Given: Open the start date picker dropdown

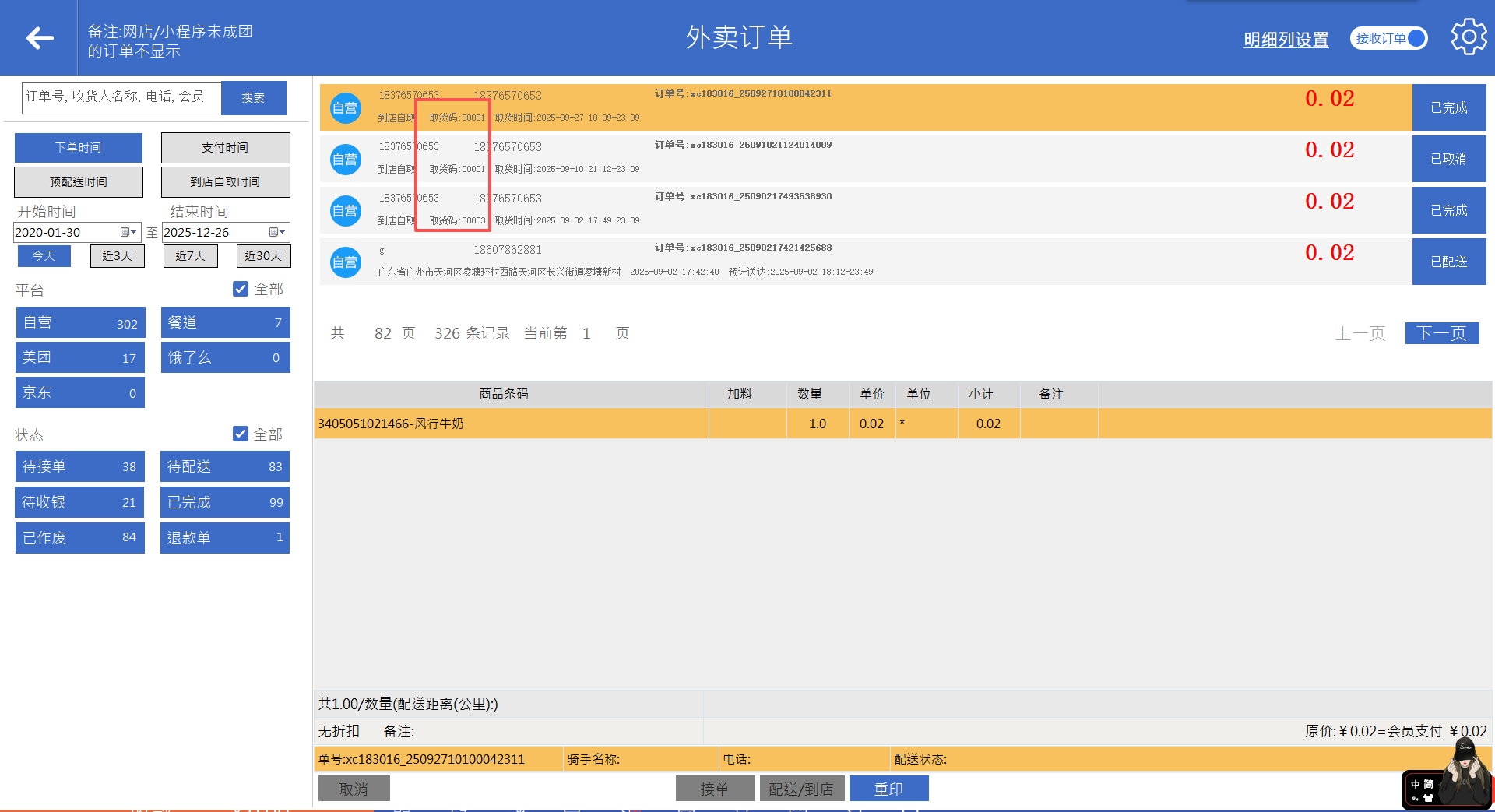Looking at the screenshot, I should 128,233.
